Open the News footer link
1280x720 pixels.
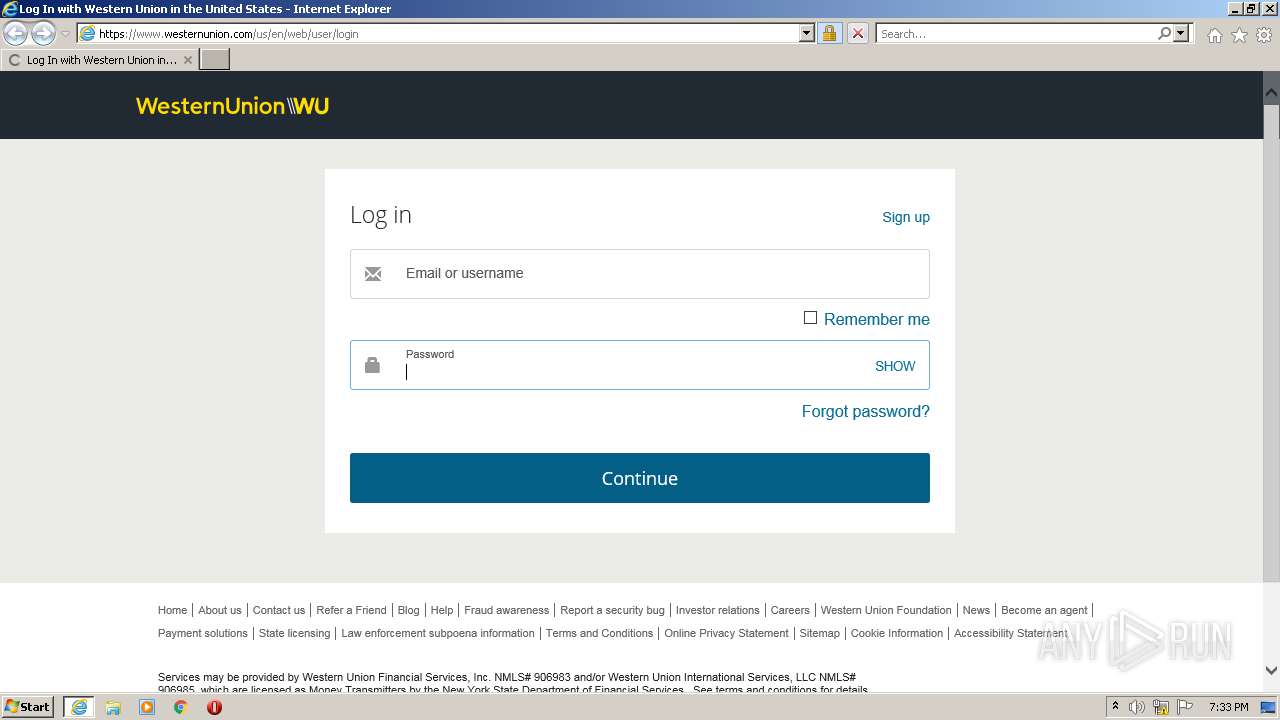pos(976,610)
